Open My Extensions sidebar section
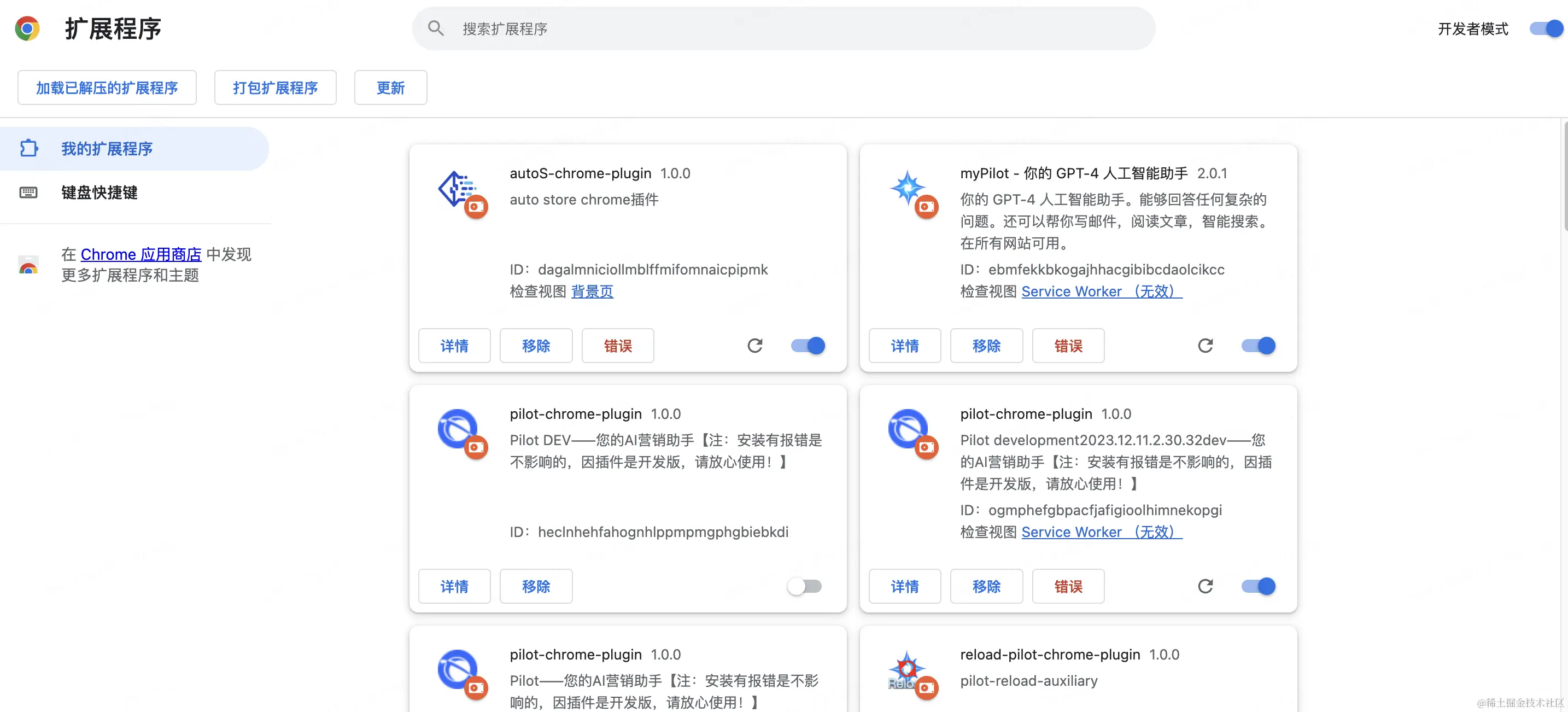This screenshot has width=1568, height=712. click(107, 149)
